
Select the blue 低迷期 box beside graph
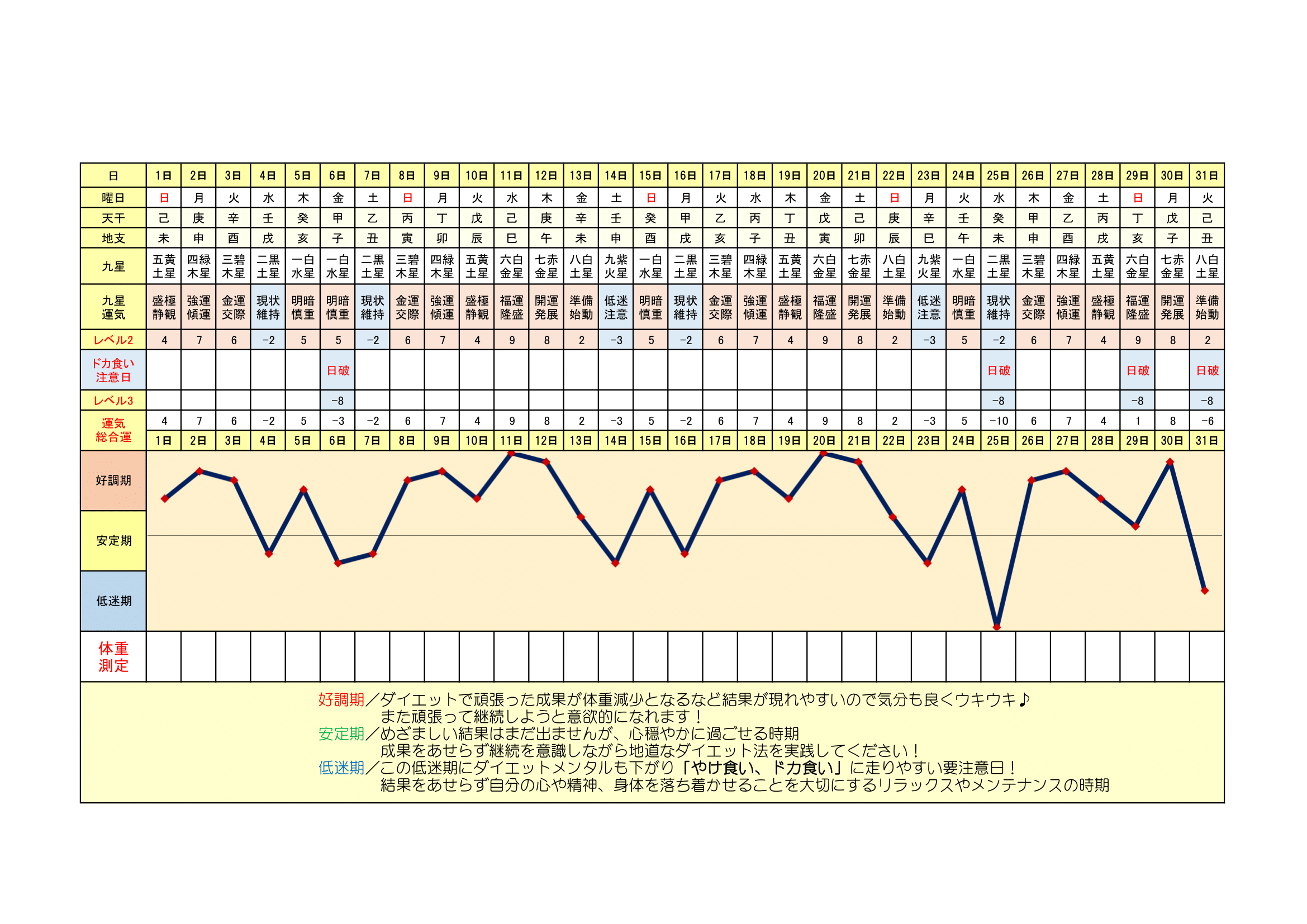tap(113, 601)
